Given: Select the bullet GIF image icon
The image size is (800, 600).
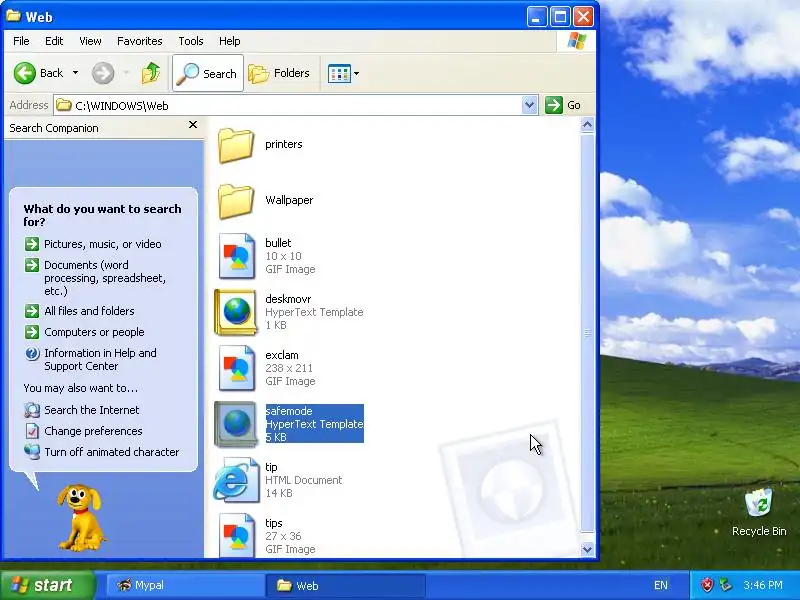Looking at the screenshot, I should point(236,256).
